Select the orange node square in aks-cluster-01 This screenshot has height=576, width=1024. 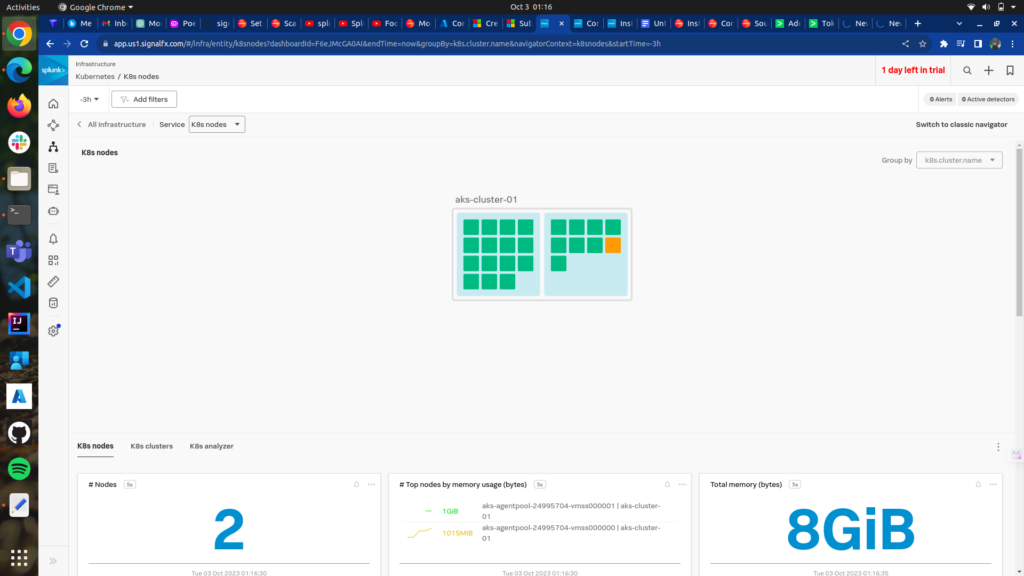[x=613, y=245]
